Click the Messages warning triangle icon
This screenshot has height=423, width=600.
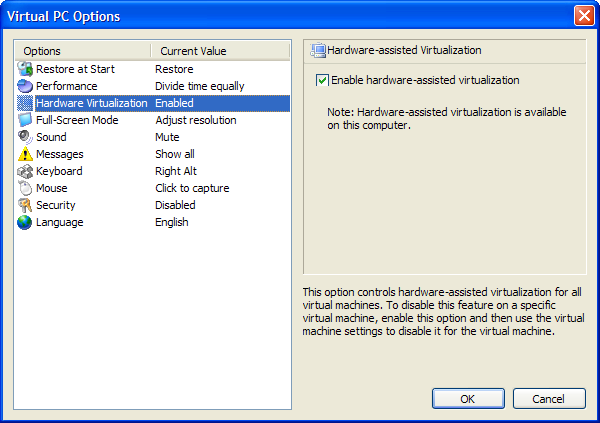(25, 154)
